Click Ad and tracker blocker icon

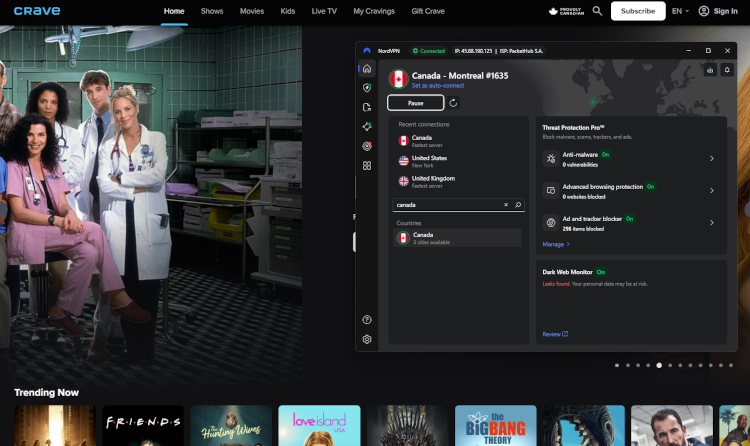point(551,223)
